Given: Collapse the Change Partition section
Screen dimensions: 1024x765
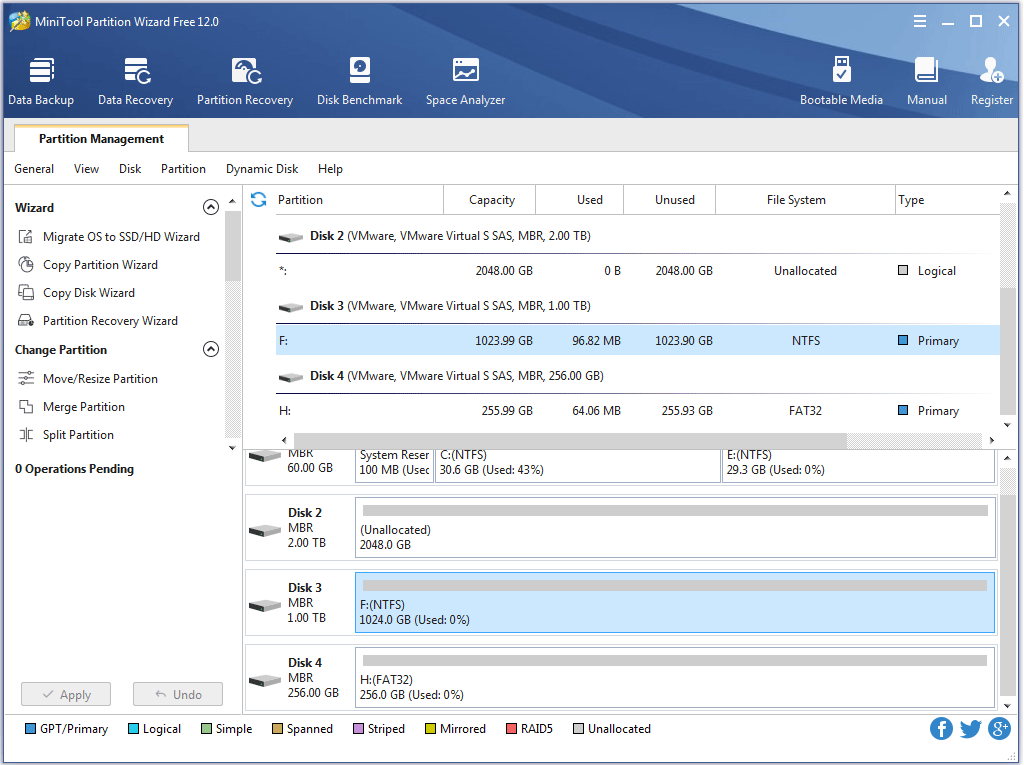Looking at the screenshot, I should click(x=210, y=349).
